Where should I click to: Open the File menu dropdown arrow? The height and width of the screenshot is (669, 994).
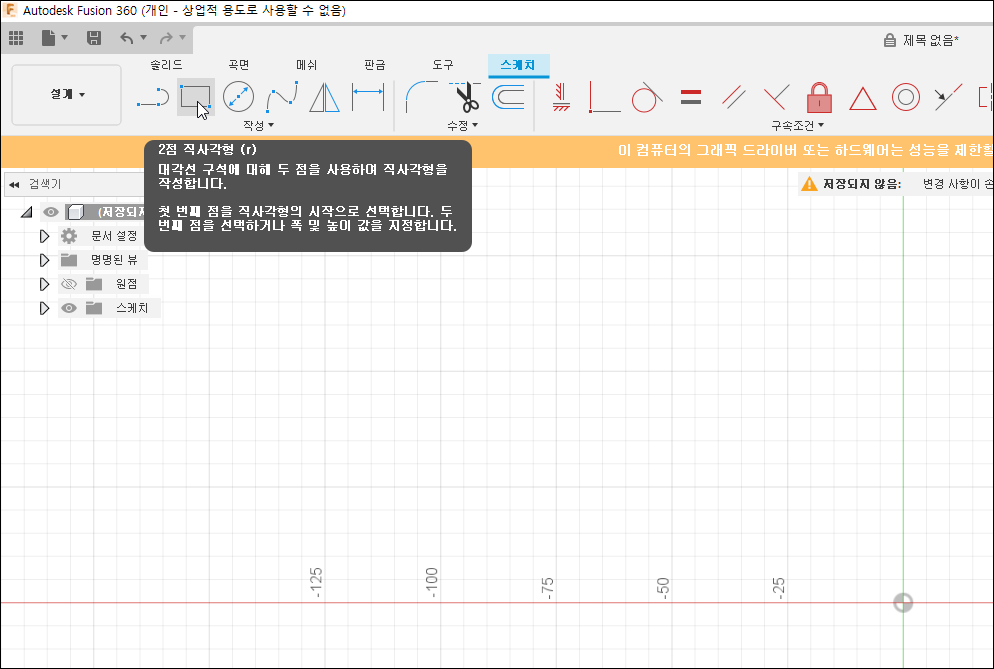point(64,38)
